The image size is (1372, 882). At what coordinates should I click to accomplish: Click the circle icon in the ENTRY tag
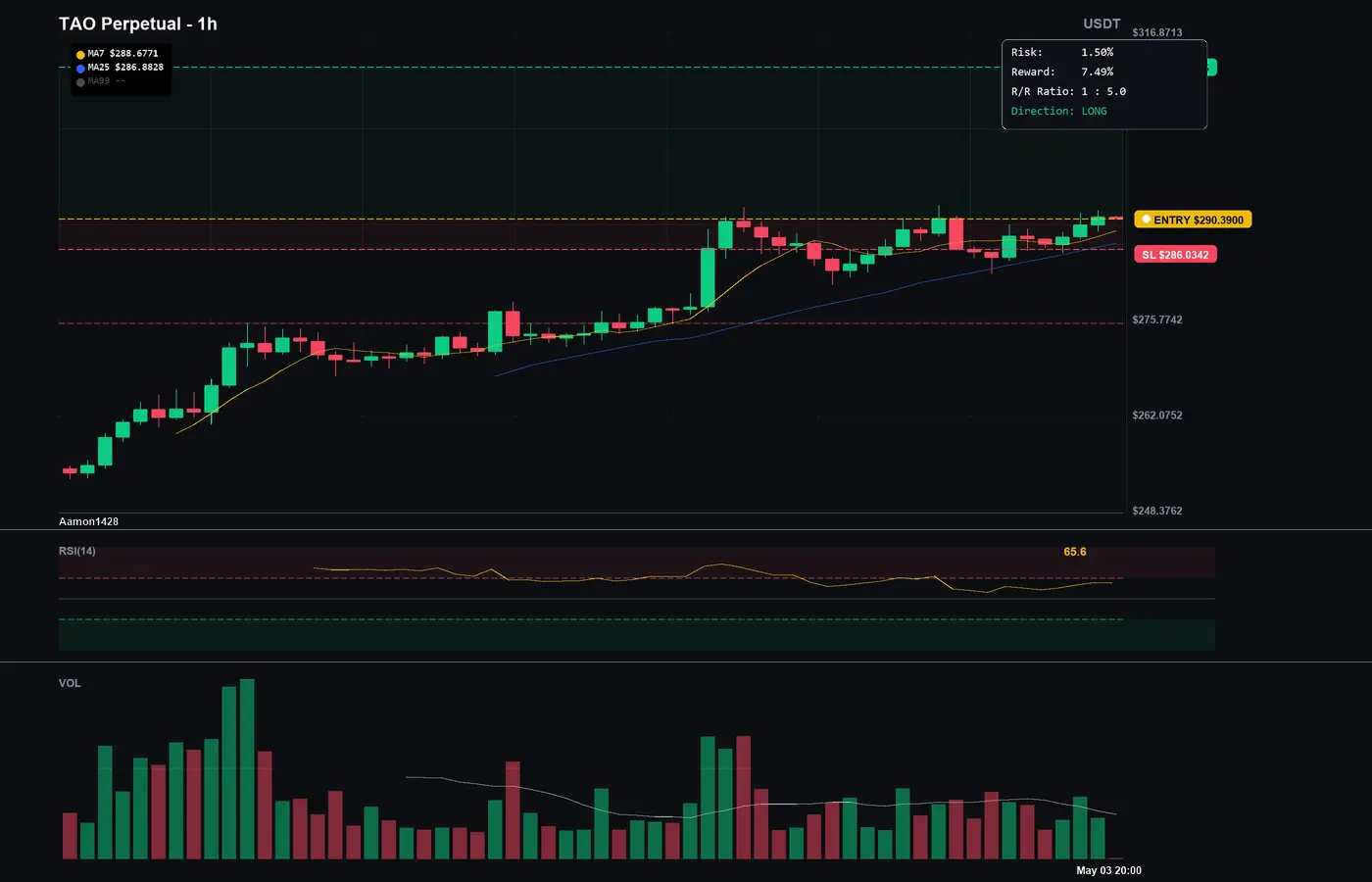(1146, 220)
